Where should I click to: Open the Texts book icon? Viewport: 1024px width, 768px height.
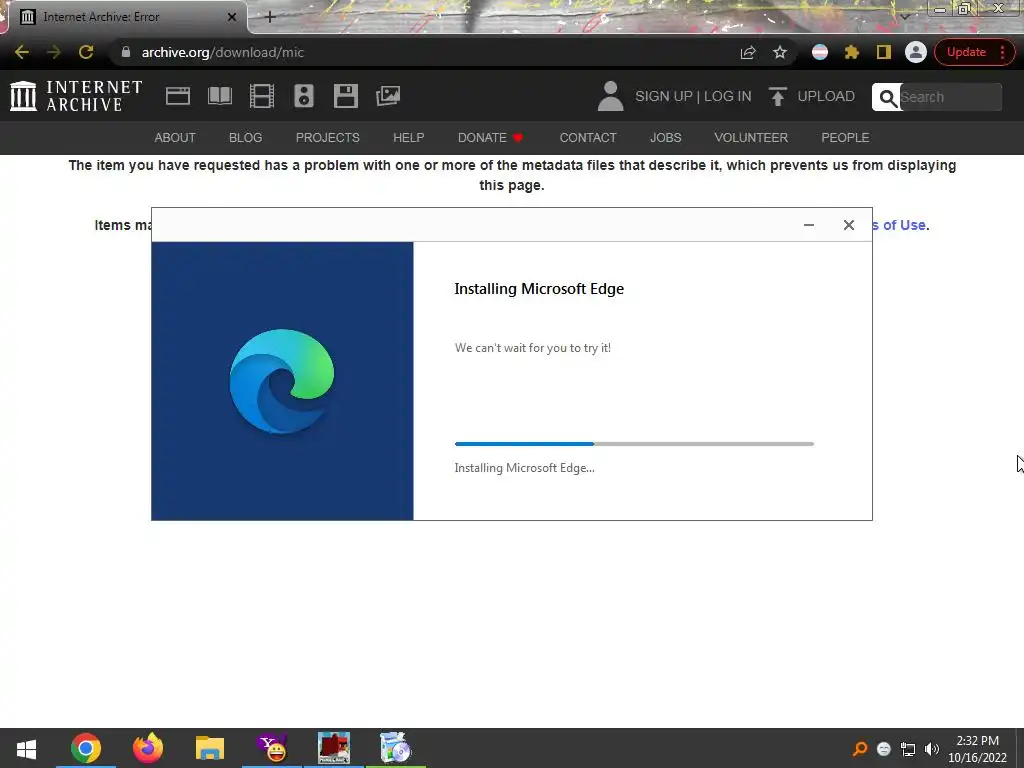pyautogui.click(x=219, y=96)
